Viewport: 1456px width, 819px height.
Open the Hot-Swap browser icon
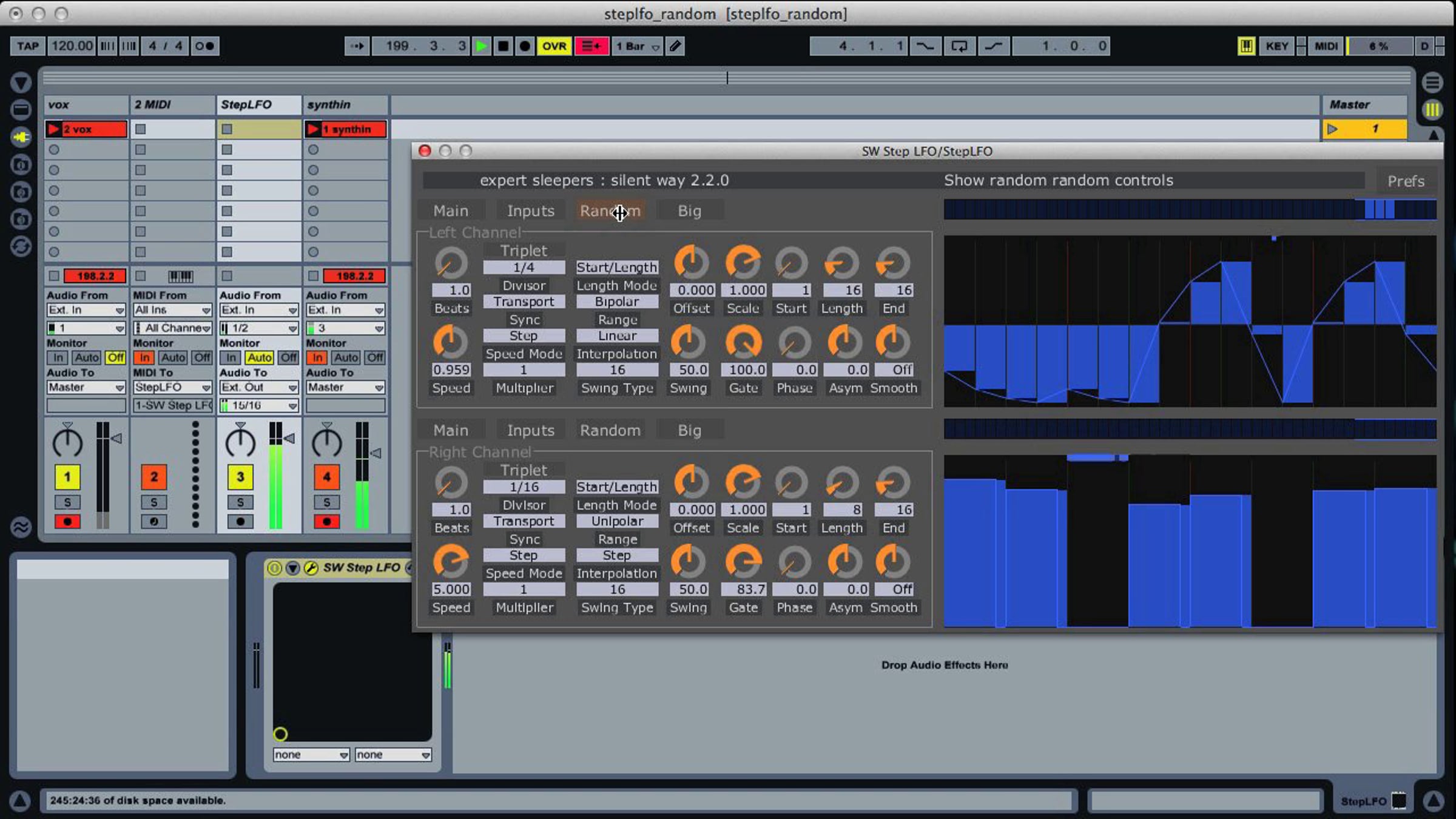pos(21,246)
